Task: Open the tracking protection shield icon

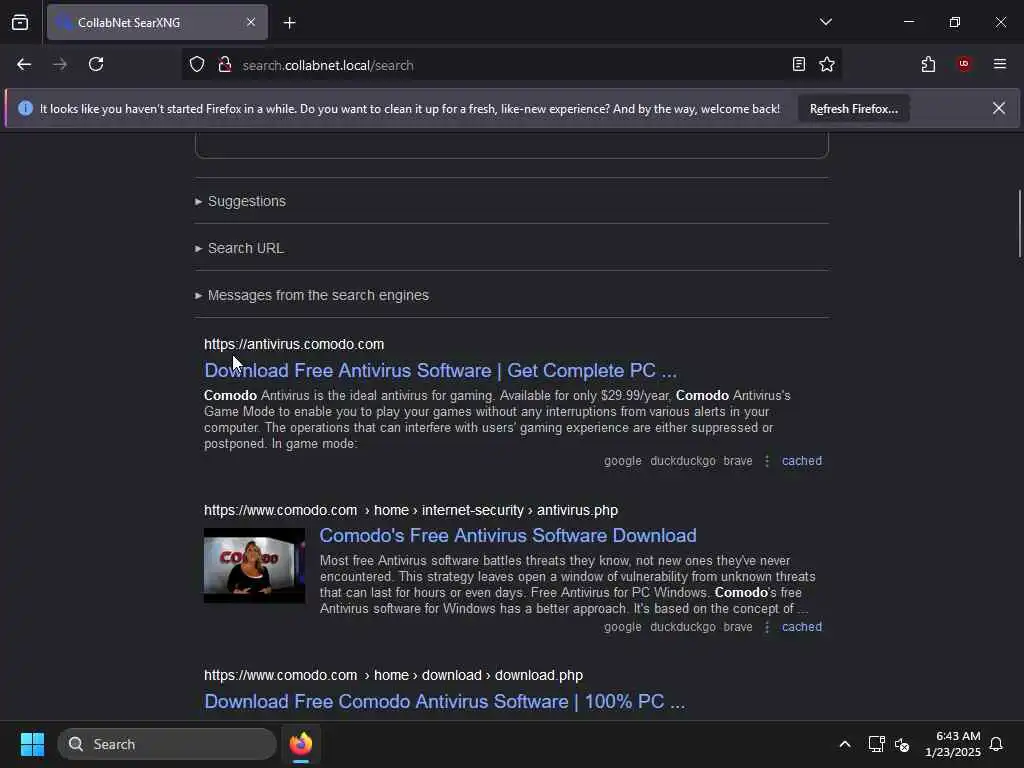Action: coord(197,65)
